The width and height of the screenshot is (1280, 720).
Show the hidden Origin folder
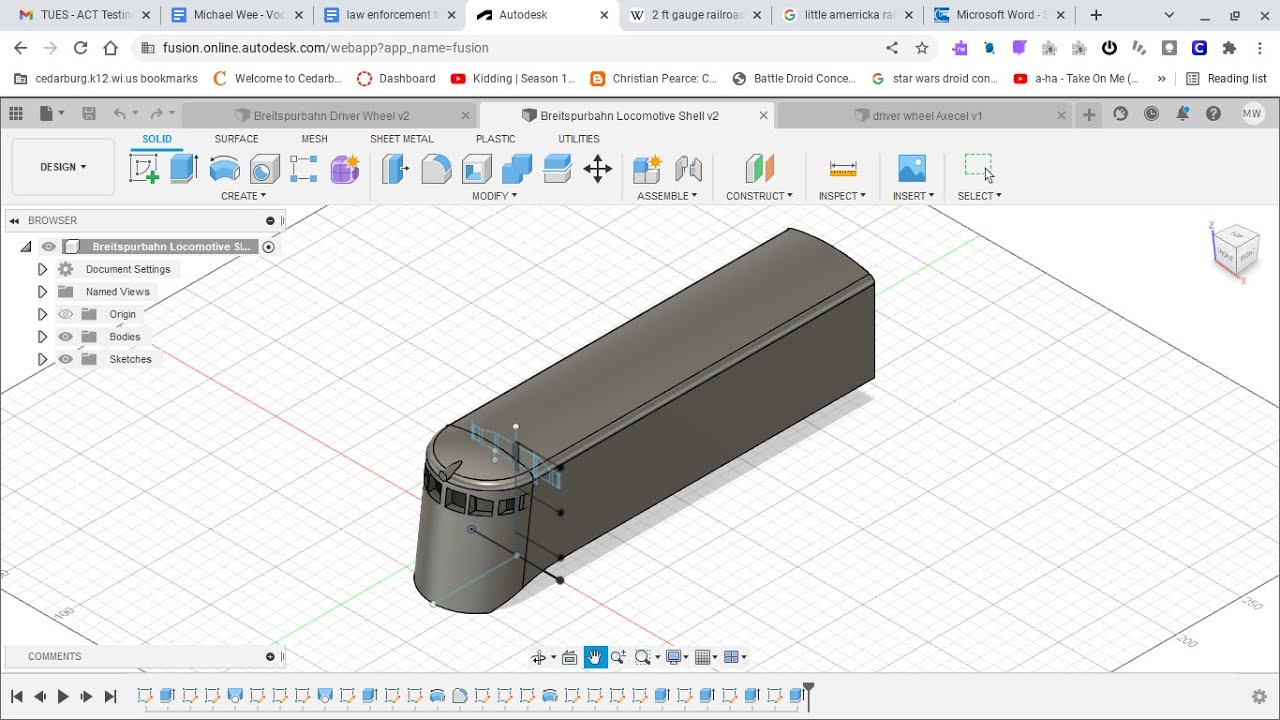[x=66, y=314]
